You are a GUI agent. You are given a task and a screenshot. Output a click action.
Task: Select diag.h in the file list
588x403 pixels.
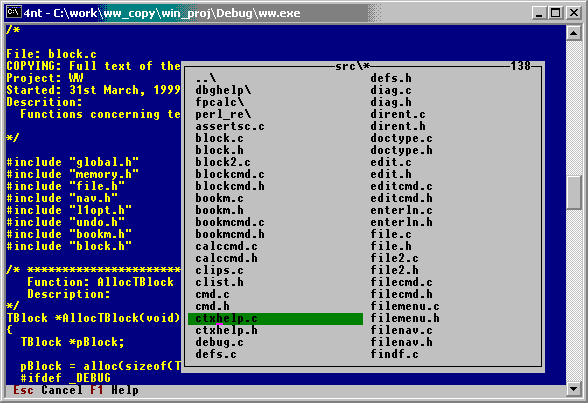coord(391,102)
